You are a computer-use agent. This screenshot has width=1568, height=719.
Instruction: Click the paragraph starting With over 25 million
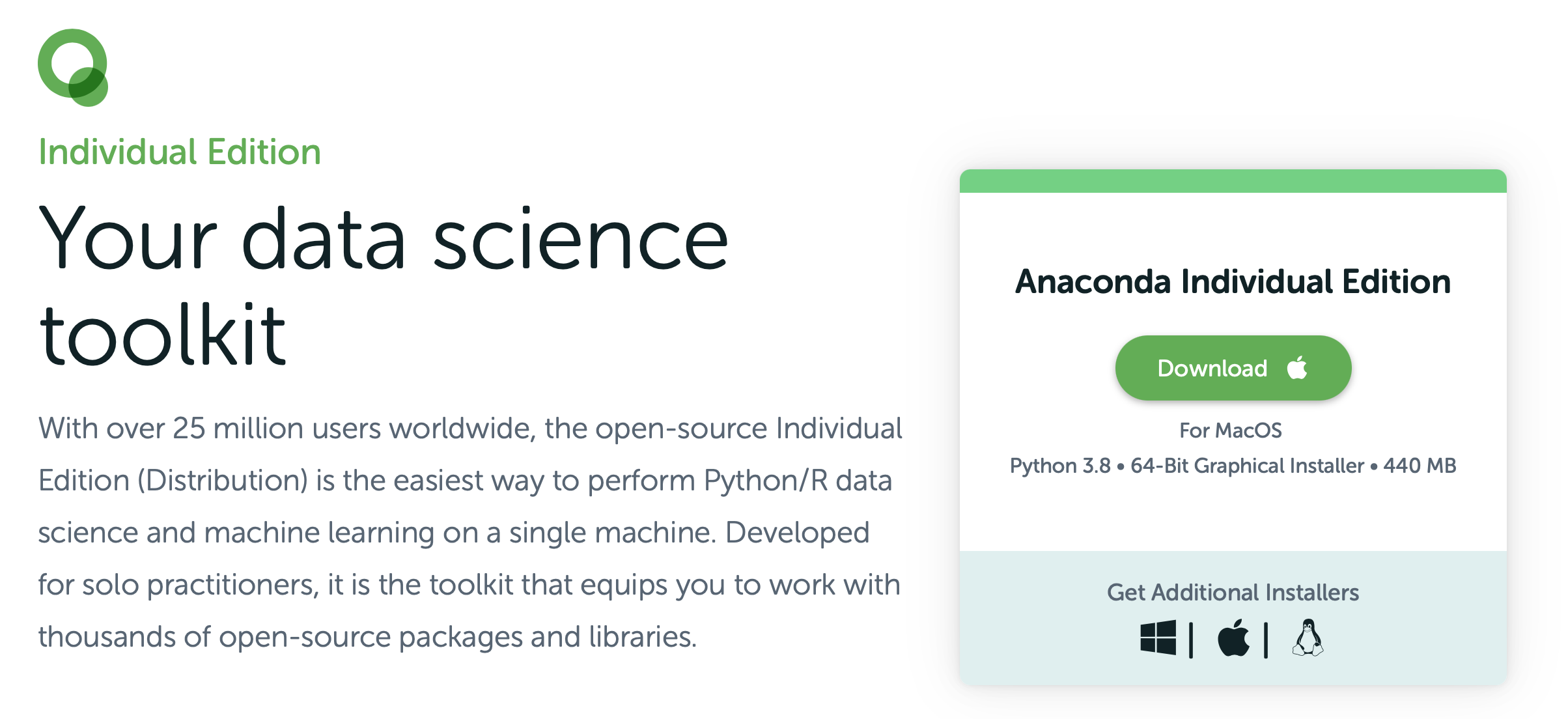click(x=470, y=532)
